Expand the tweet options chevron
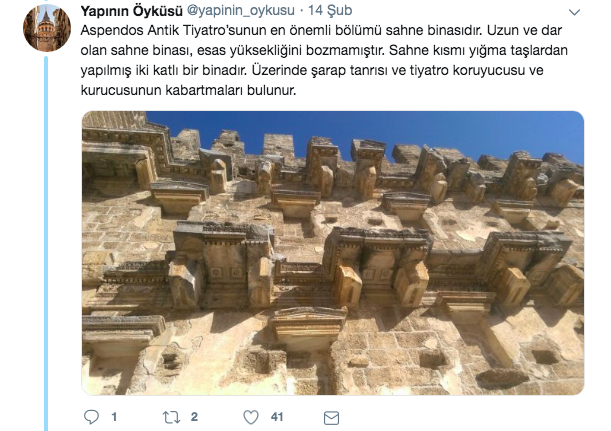Viewport: 611px width, 431px height. tap(574, 12)
